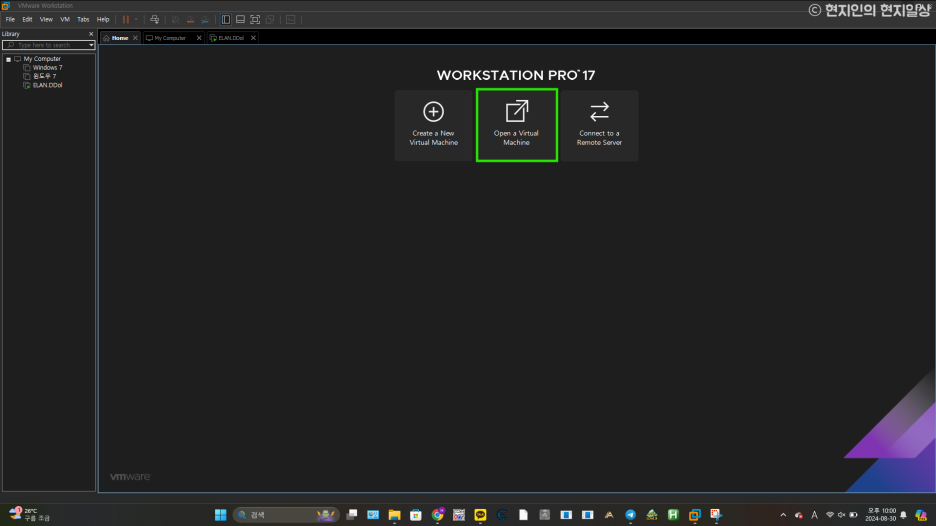Open the power options dropdown arrow beside Pause

[136, 20]
